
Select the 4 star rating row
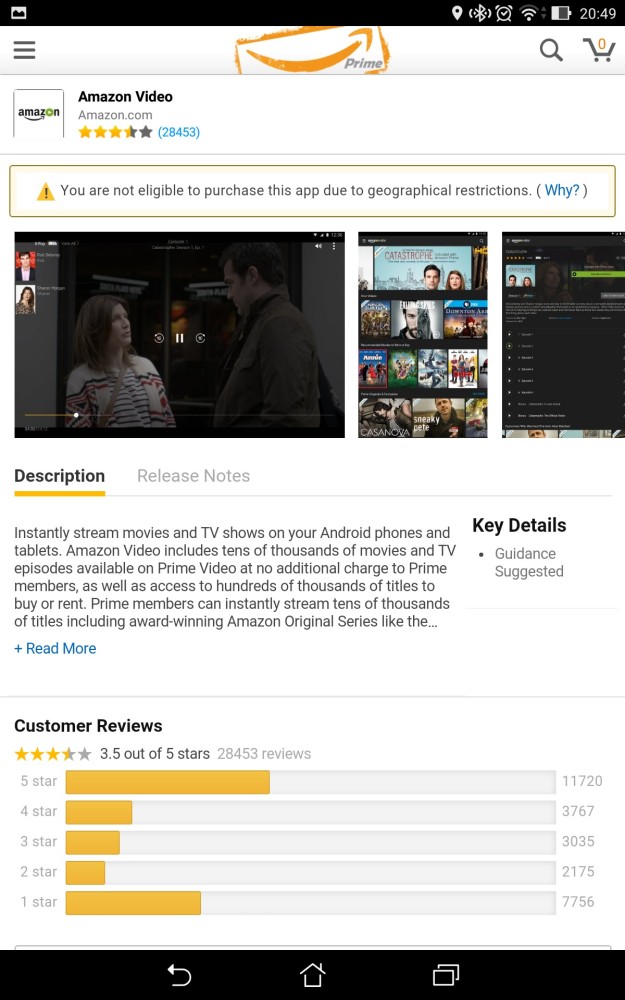click(x=311, y=811)
